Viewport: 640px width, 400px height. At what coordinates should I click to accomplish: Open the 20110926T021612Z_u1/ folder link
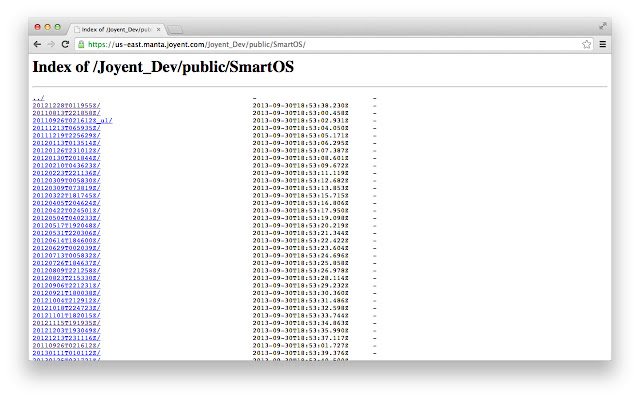point(72,120)
